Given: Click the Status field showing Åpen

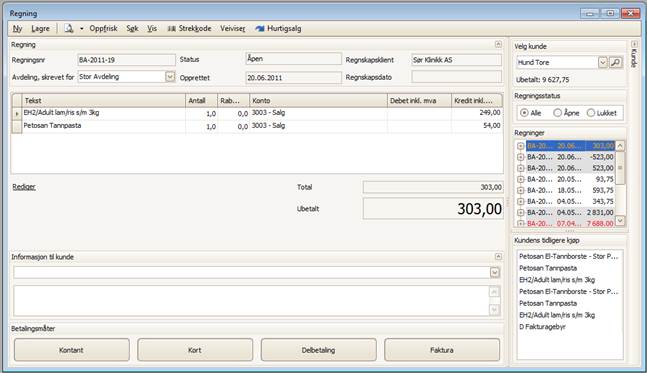Looking at the screenshot, I should [x=293, y=59].
